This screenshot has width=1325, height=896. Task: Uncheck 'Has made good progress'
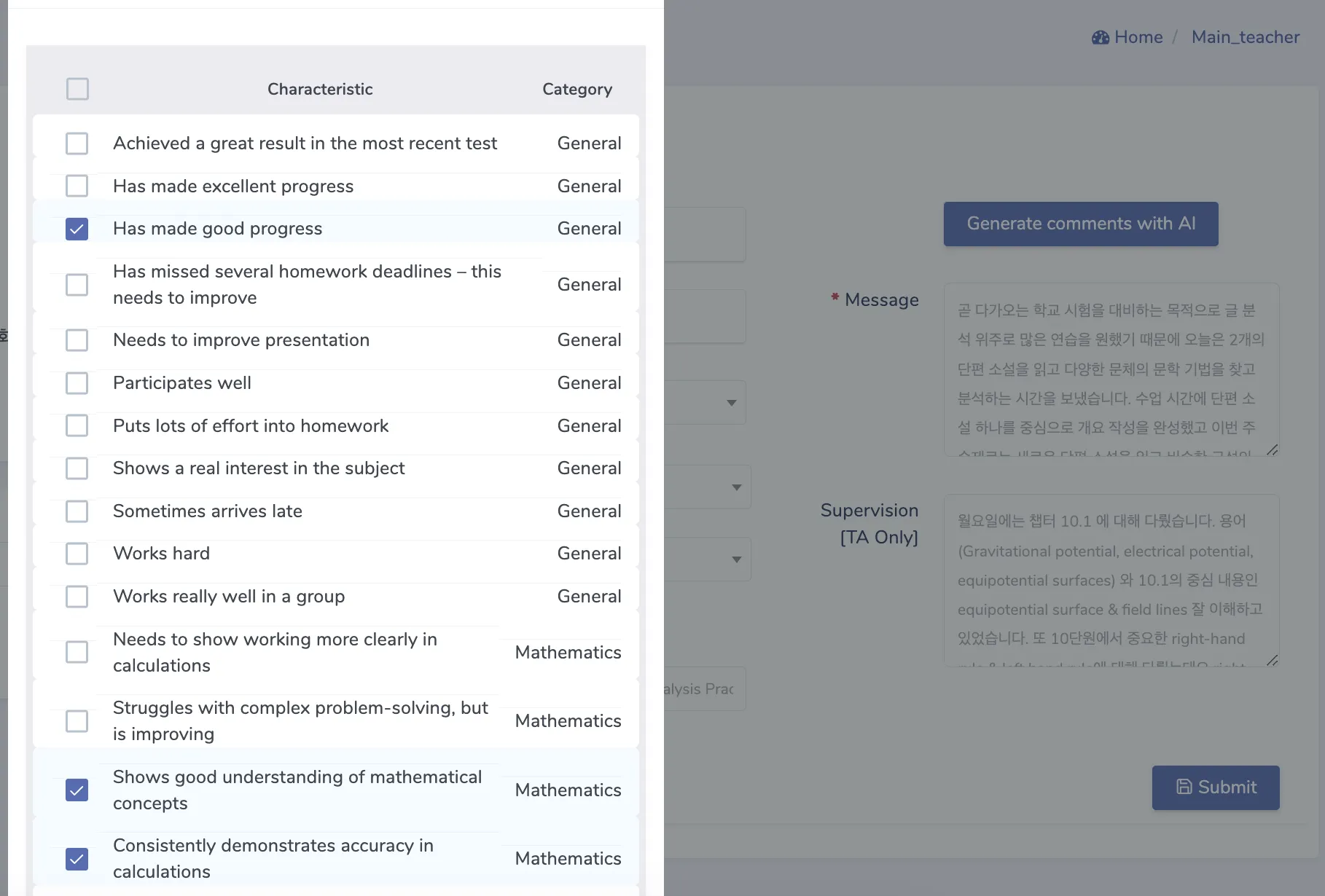point(77,229)
